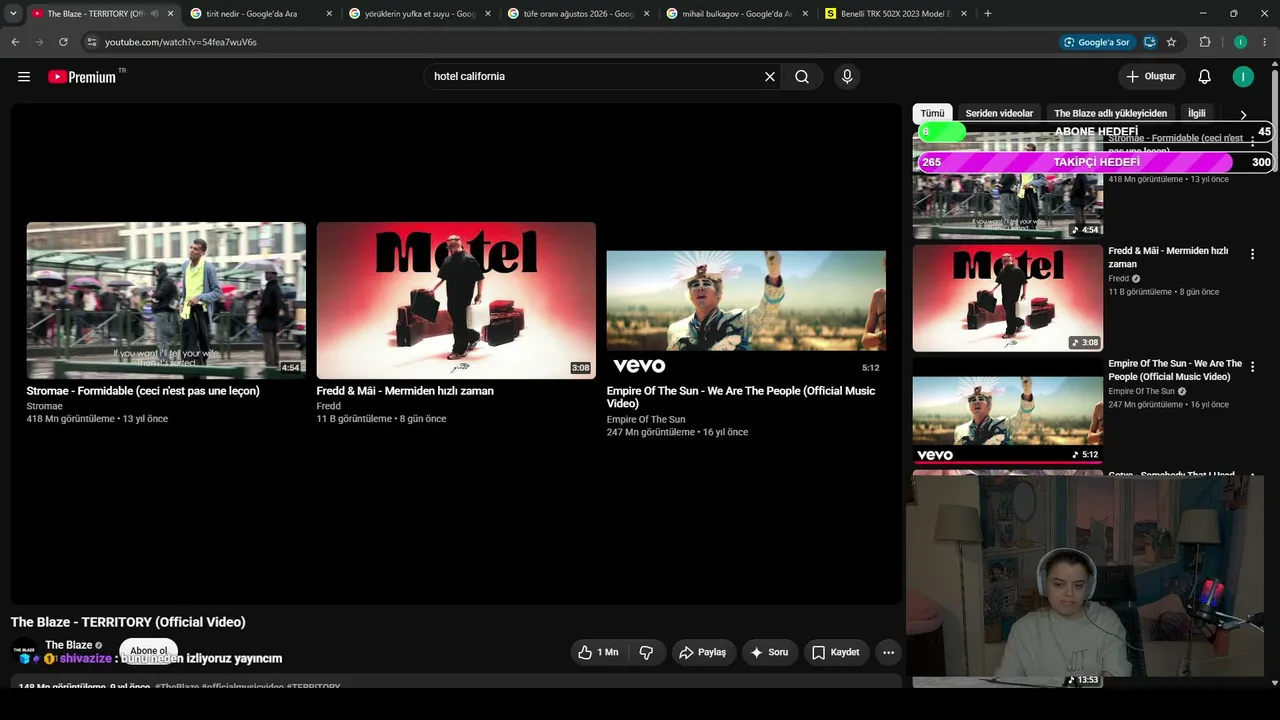Open options menu for Fredd & Mâi sidebar video
Viewport: 1280px width, 720px height.
(1252, 255)
